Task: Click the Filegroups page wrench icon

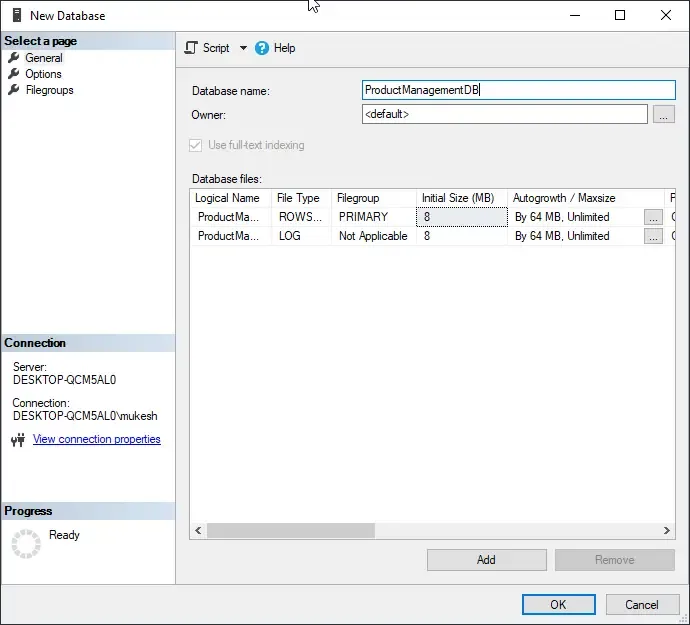Action: tap(14, 90)
